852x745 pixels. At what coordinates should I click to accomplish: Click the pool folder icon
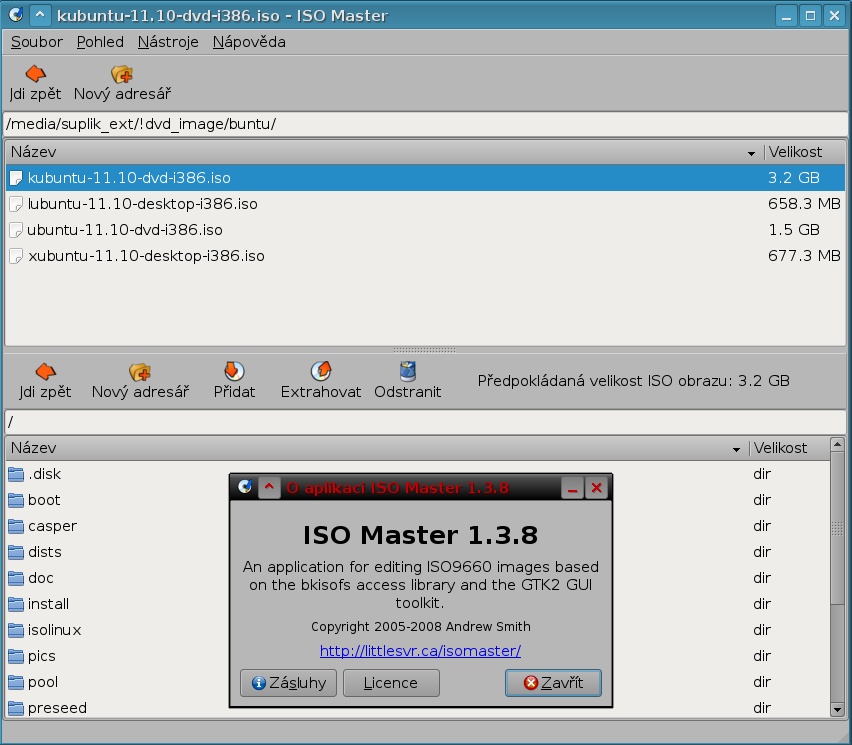tap(16, 683)
